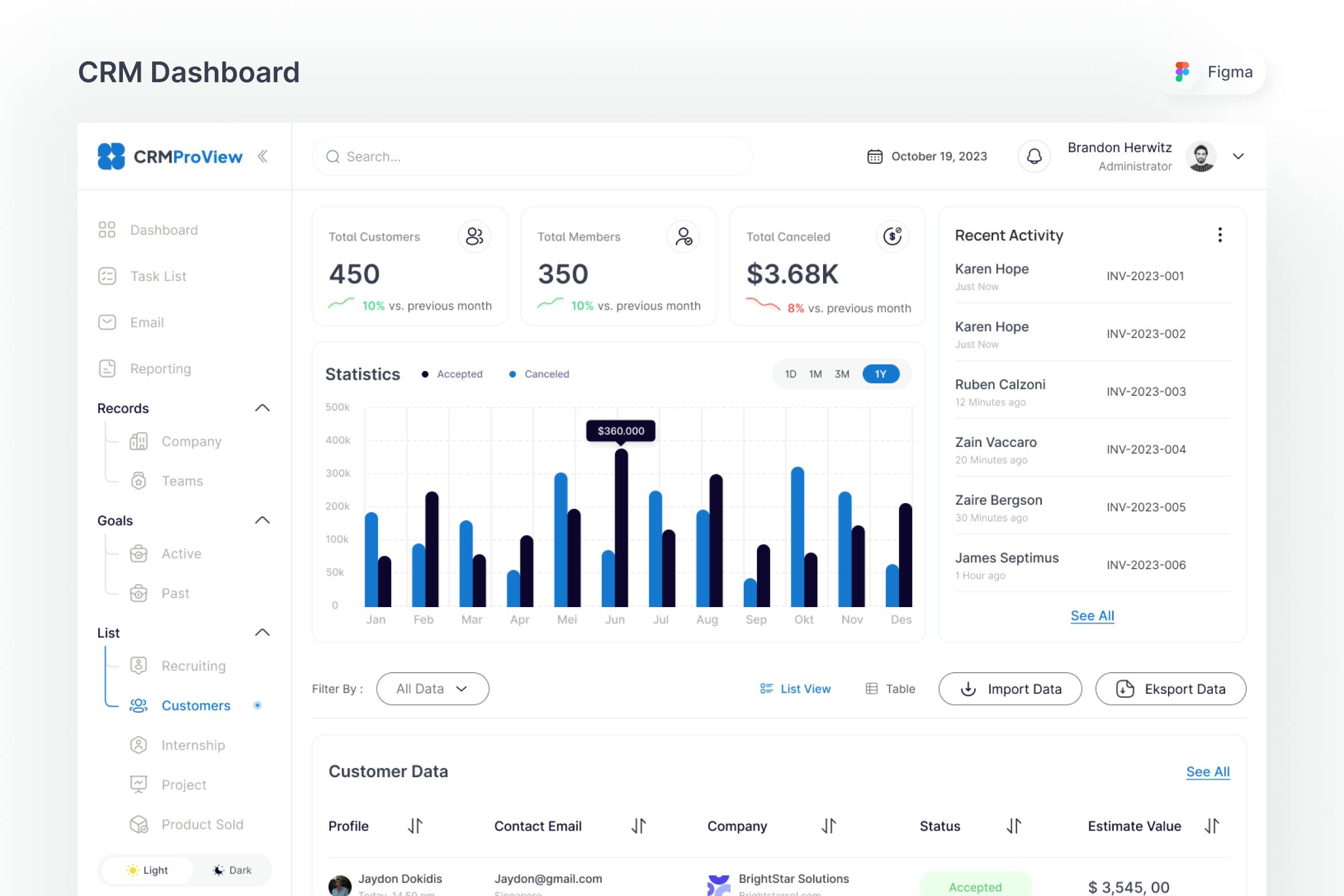Switch to Dark theme
The width and height of the screenshot is (1344, 896).
coord(233,870)
